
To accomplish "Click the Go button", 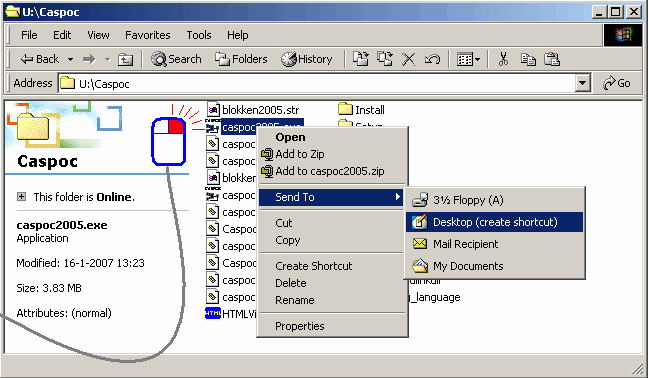I will tap(617, 84).
